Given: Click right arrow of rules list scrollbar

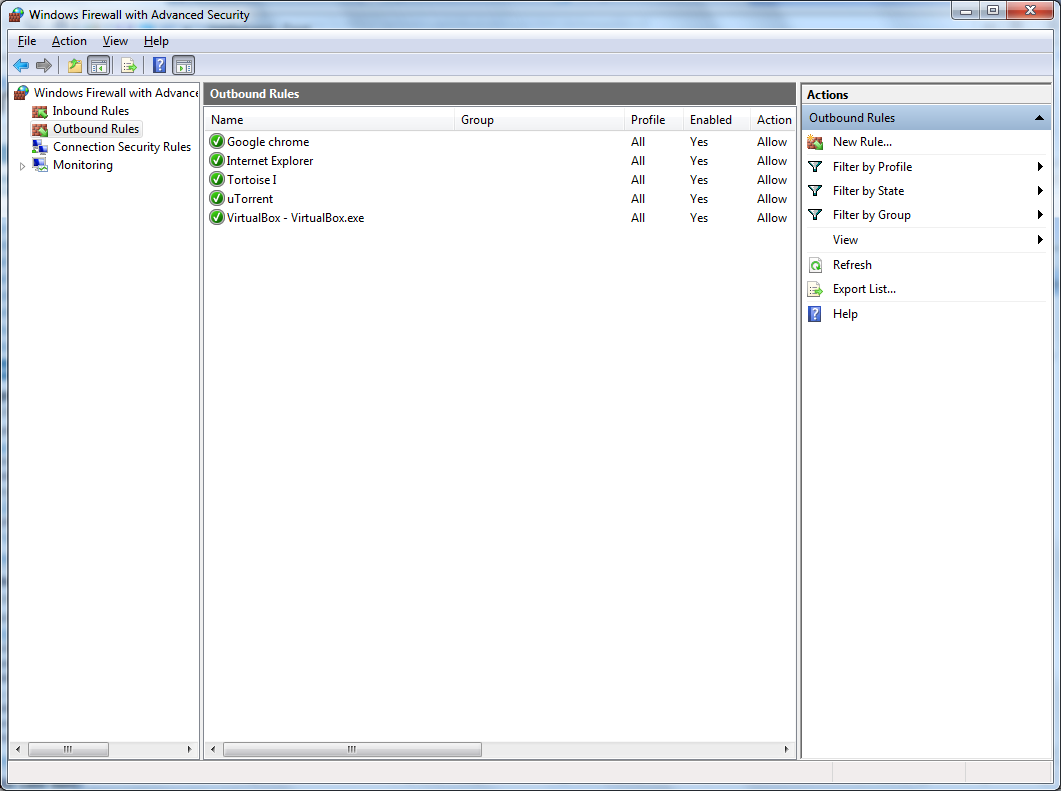Looking at the screenshot, I should (x=786, y=749).
